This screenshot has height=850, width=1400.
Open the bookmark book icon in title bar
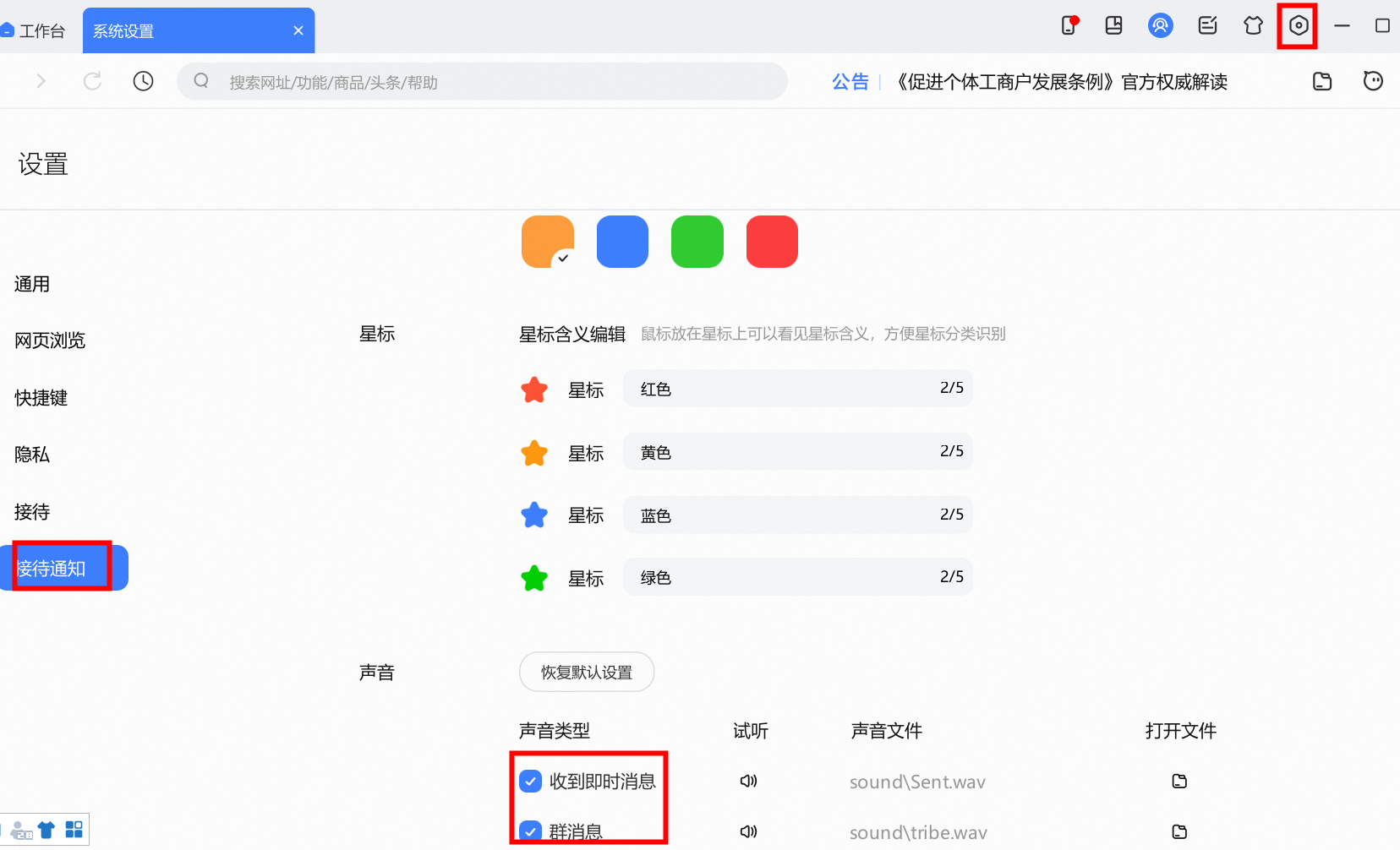(1114, 25)
